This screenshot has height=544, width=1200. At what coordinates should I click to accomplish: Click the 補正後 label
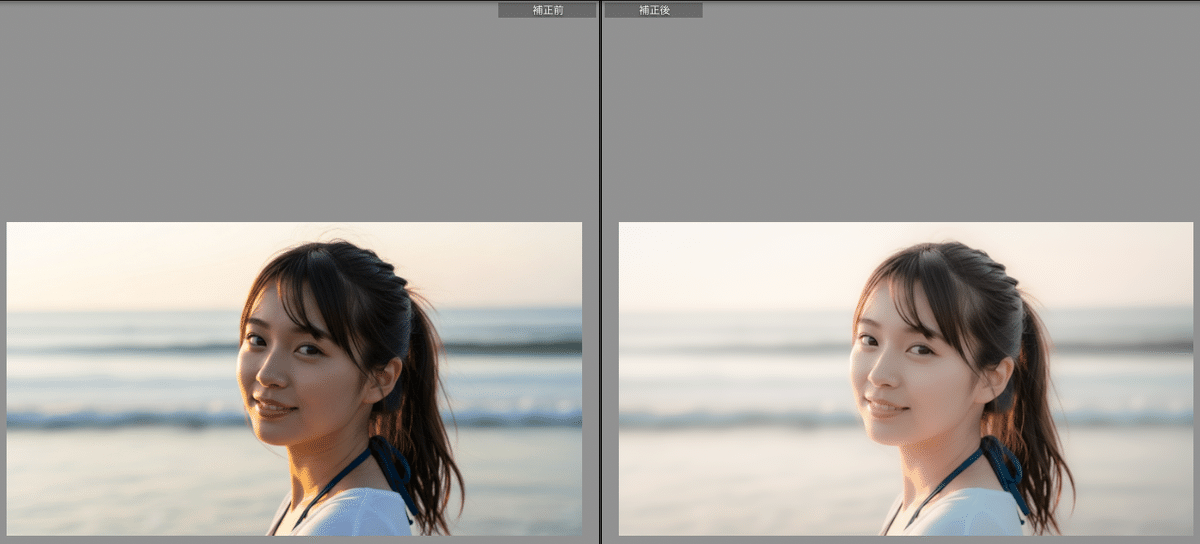pos(653,10)
